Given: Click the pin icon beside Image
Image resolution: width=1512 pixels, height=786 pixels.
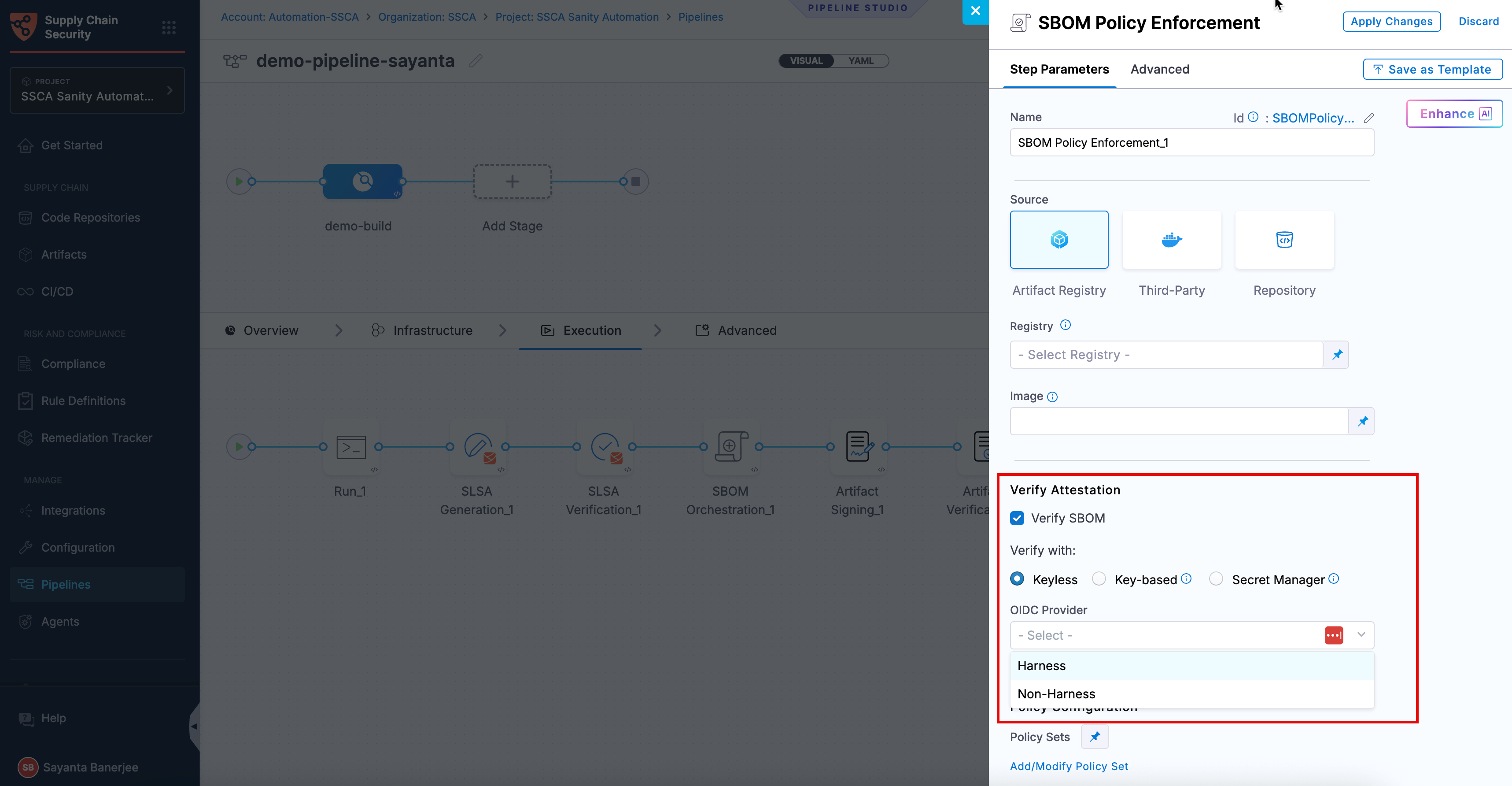Looking at the screenshot, I should (x=1362, y=421).
